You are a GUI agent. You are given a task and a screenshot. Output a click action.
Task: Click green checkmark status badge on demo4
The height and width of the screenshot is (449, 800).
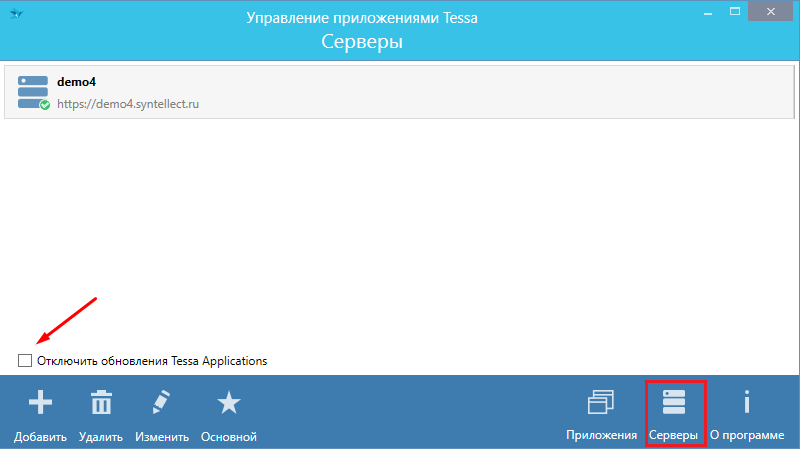click(45, 104)
